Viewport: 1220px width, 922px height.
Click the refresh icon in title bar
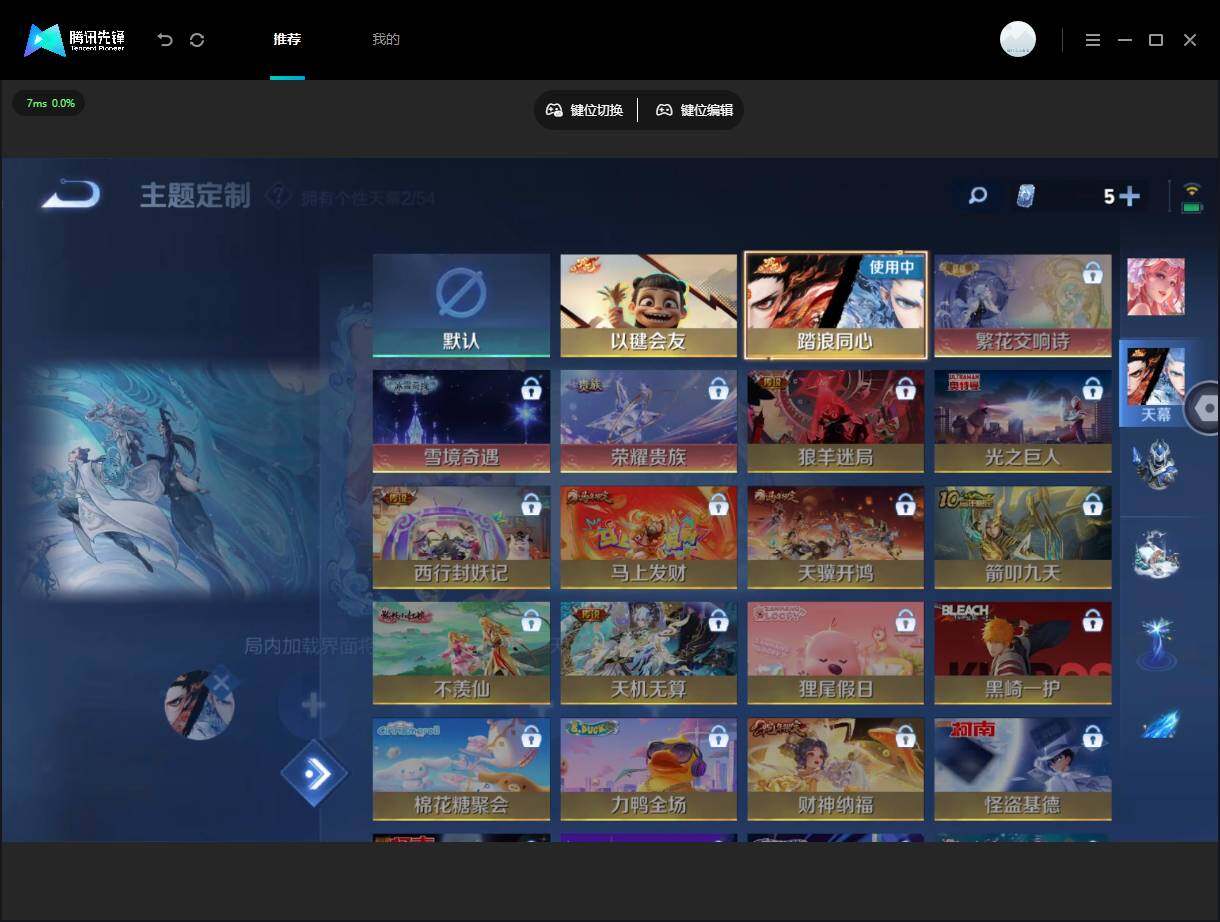[197, 40]
